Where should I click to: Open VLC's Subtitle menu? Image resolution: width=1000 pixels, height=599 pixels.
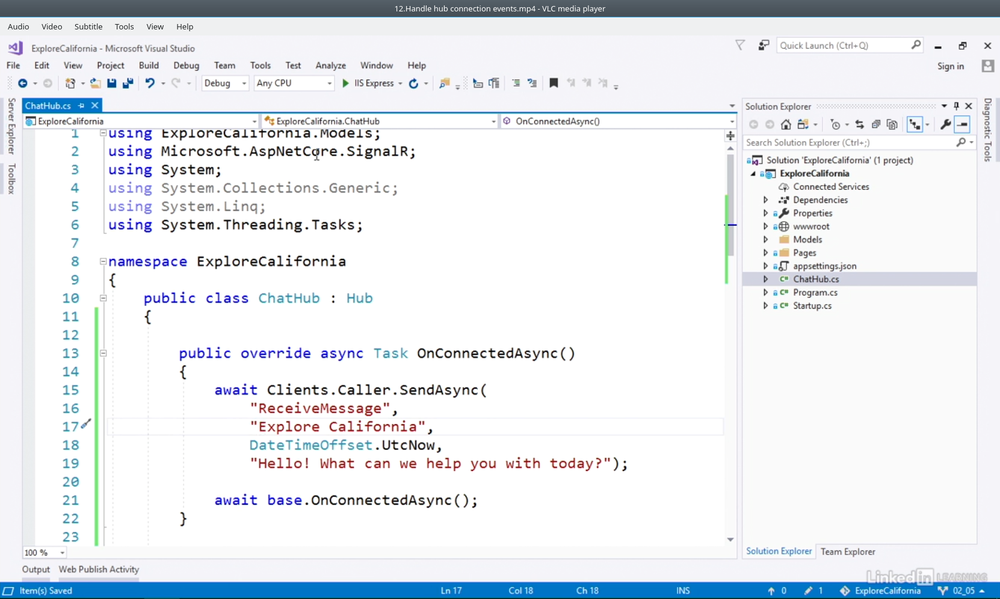[88, 27]
